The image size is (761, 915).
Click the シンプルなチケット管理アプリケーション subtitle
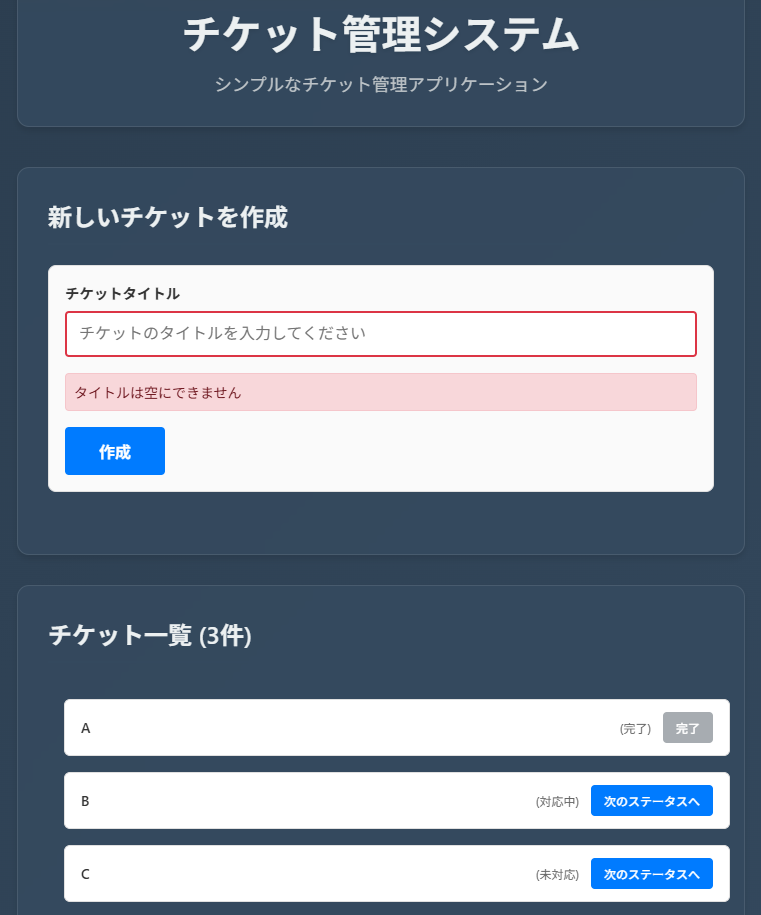coord(380,85)
